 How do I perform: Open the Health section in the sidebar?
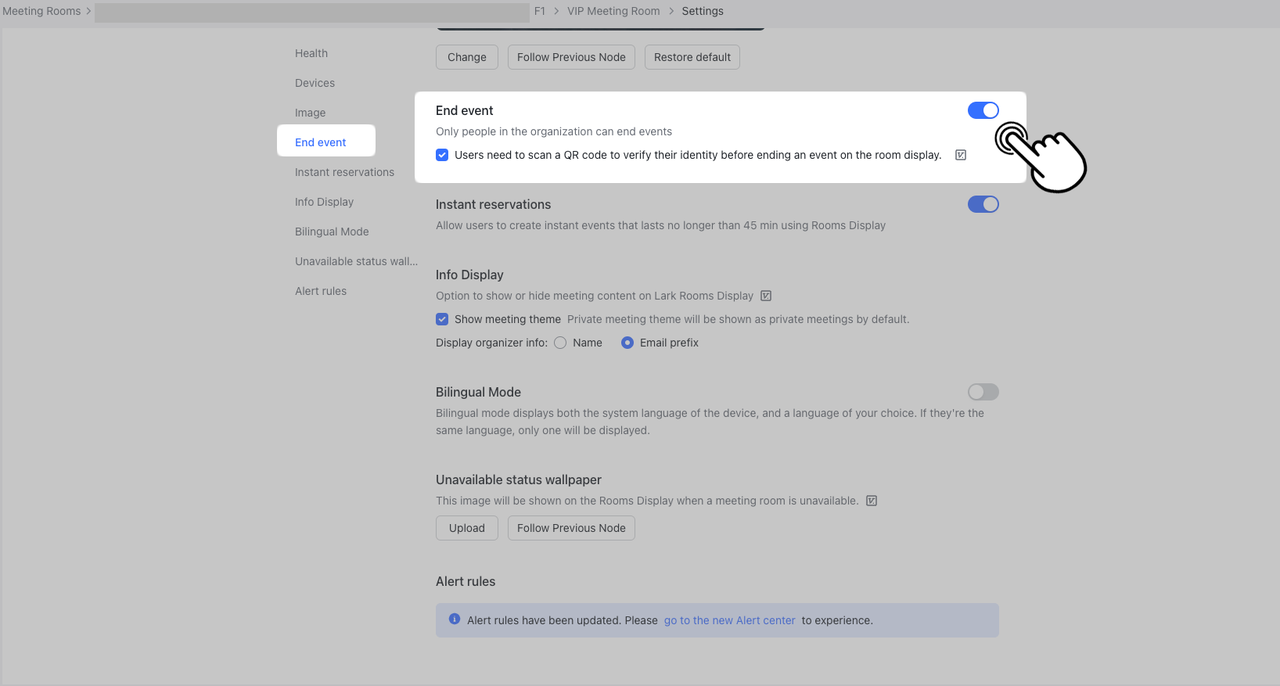(x=311, y=54)
